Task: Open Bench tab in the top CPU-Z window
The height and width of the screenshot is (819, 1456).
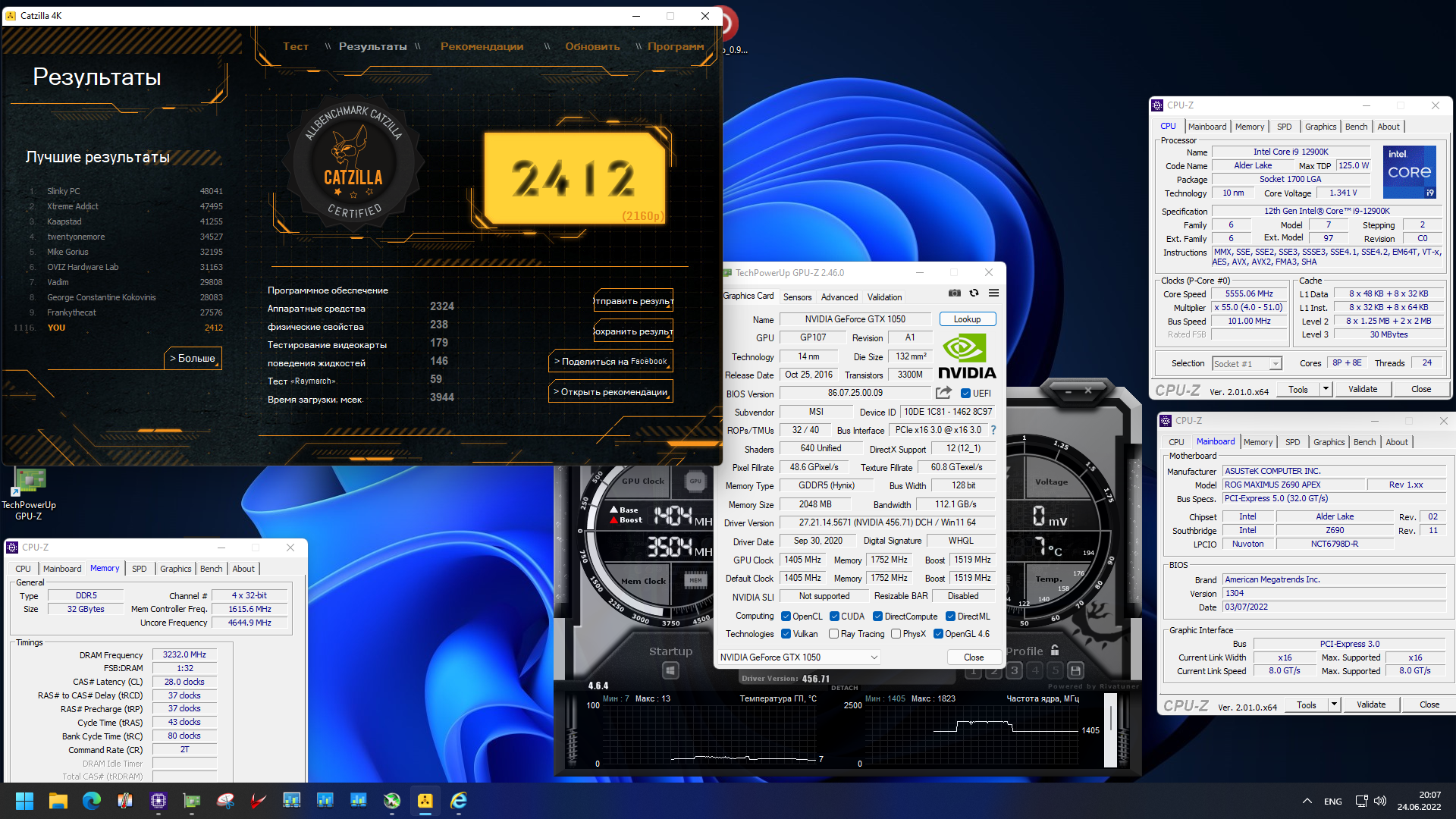Action: (x=1357, y=127)
